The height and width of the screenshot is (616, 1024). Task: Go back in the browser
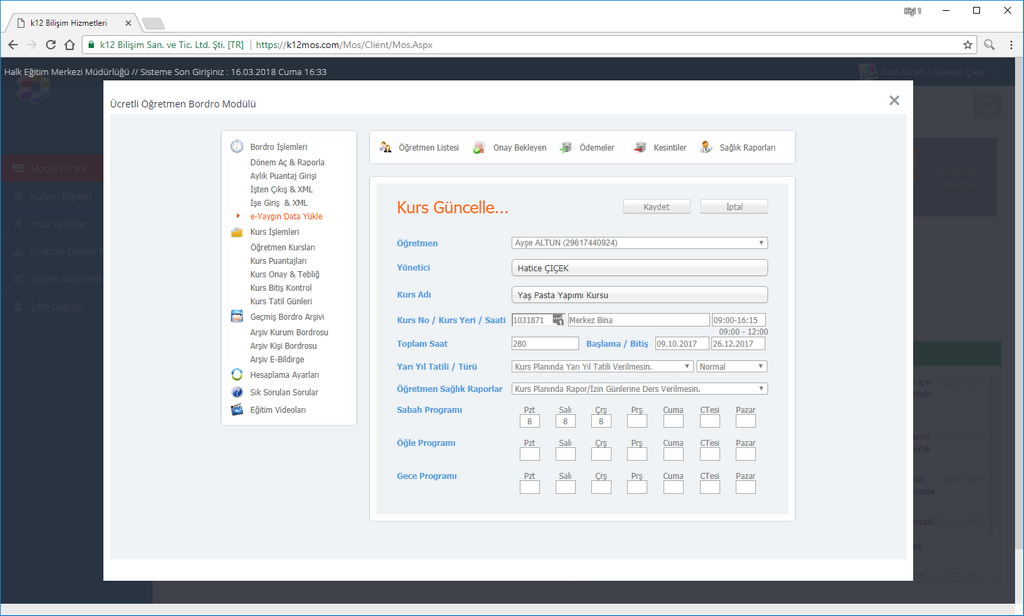pos(13,44)
